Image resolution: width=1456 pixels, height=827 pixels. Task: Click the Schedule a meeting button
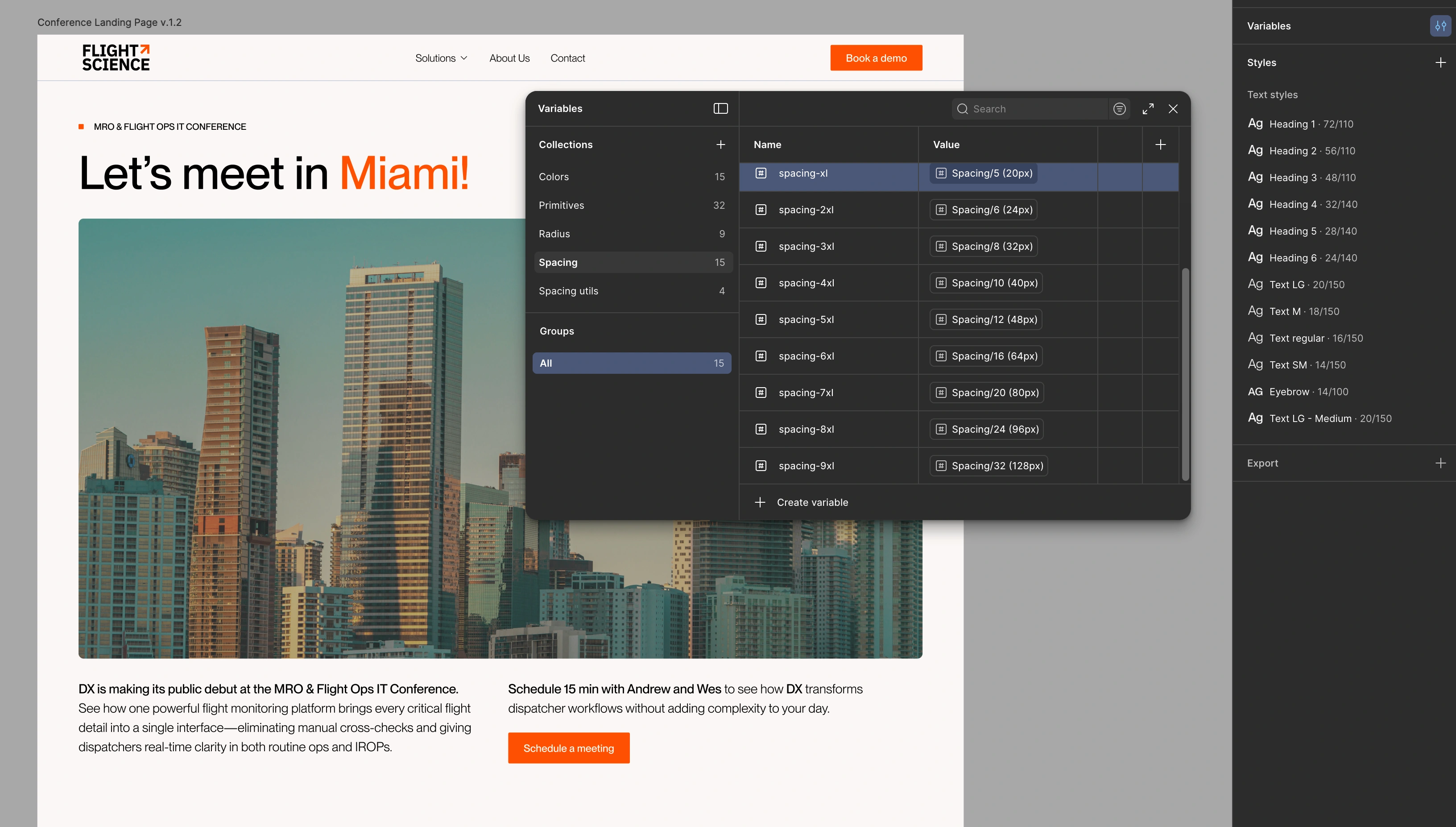click(x=568, y=748)
